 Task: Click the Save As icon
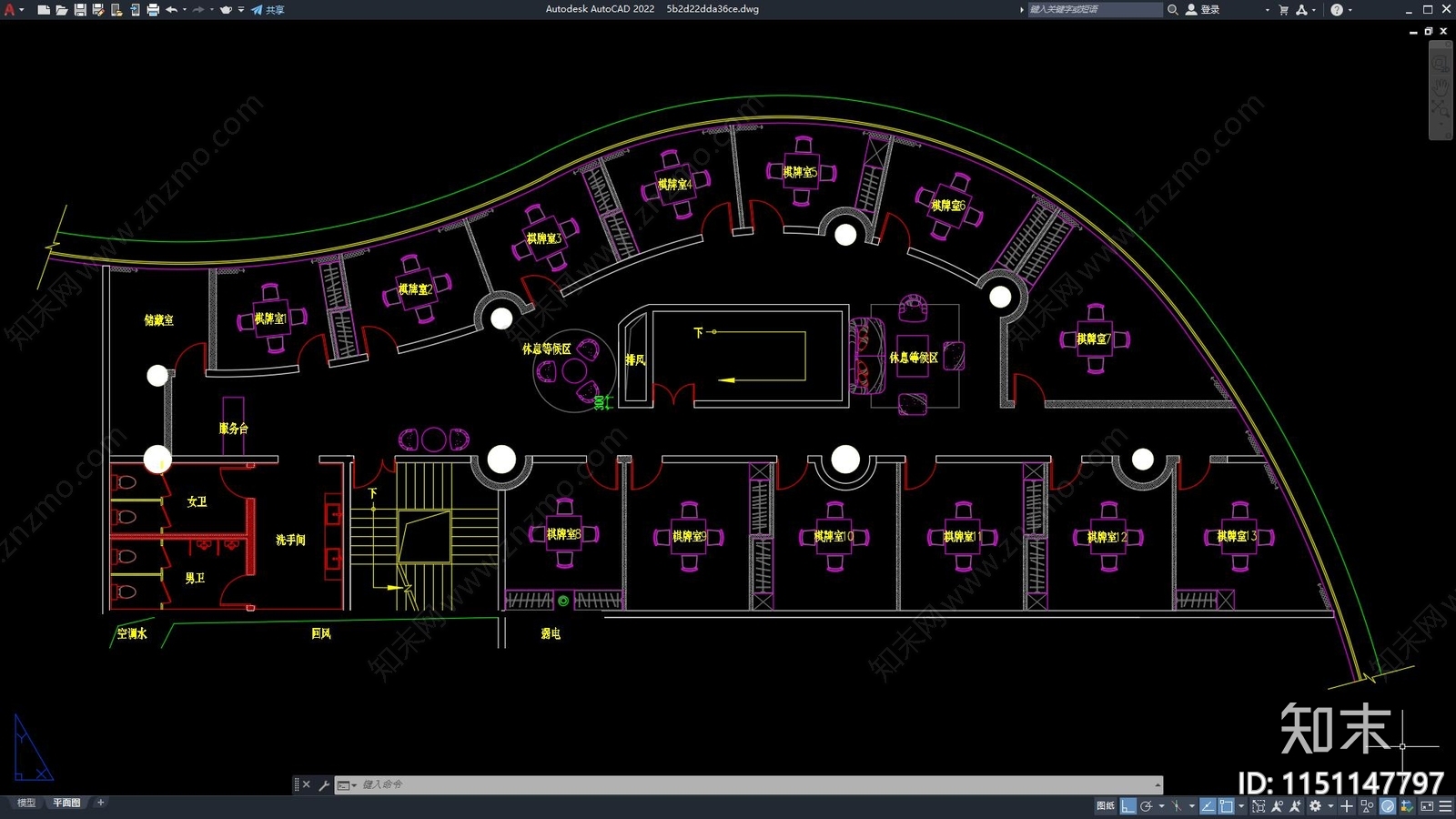click(x=98, y=9)
